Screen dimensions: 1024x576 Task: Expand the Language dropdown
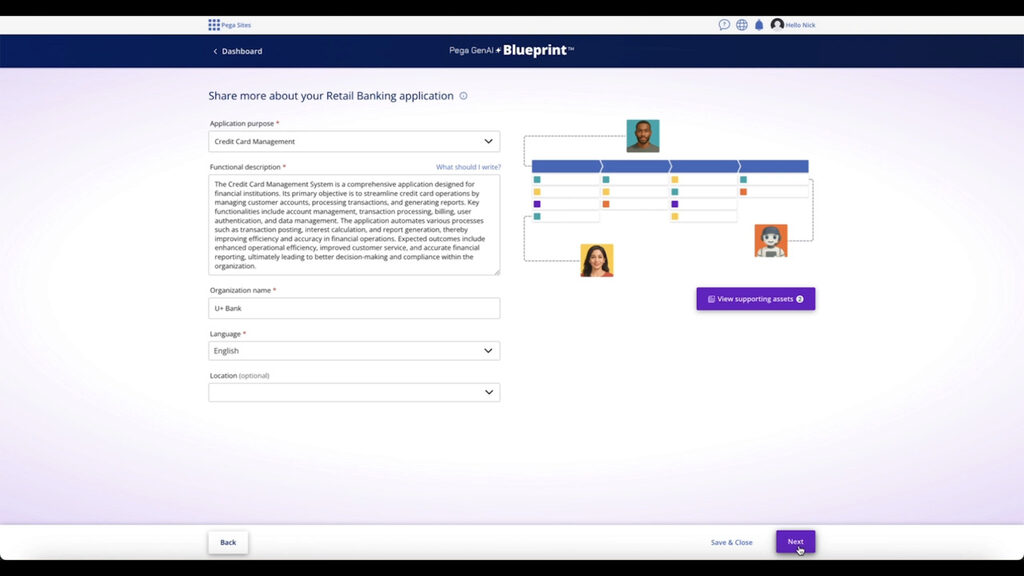click(x=488, y=351)
